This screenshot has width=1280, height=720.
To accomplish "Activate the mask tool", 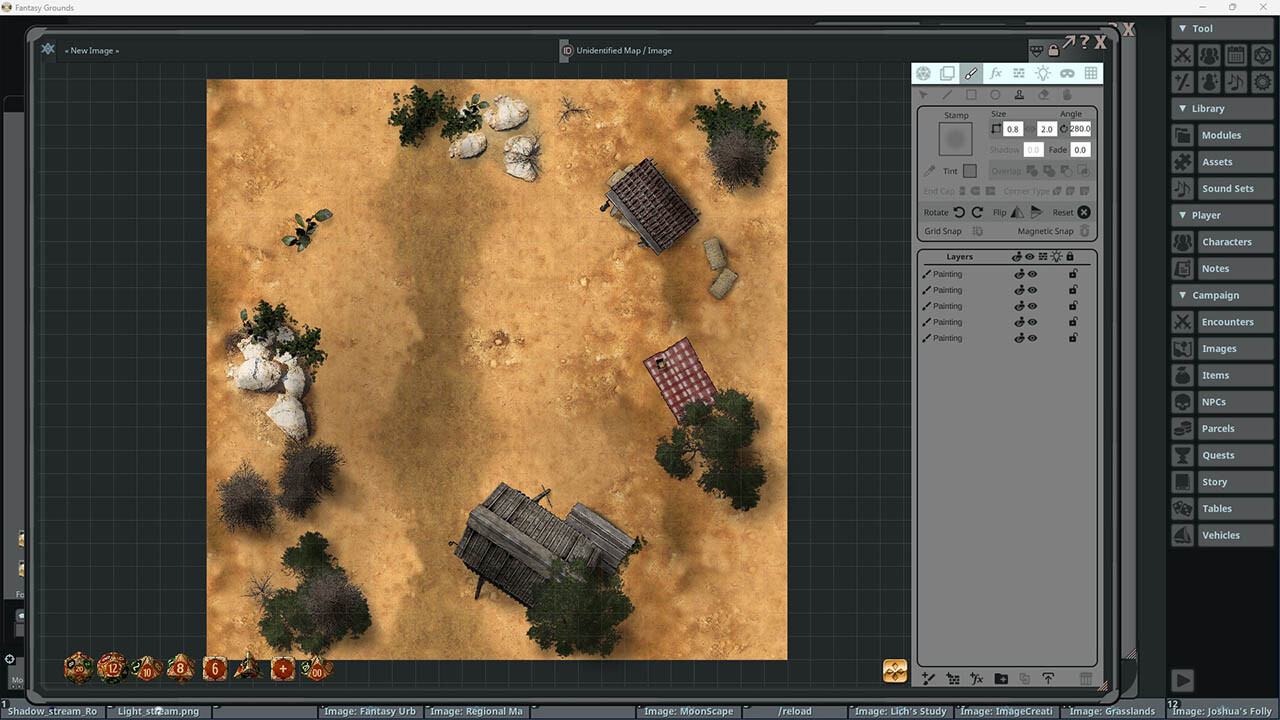I will 1067,72.
